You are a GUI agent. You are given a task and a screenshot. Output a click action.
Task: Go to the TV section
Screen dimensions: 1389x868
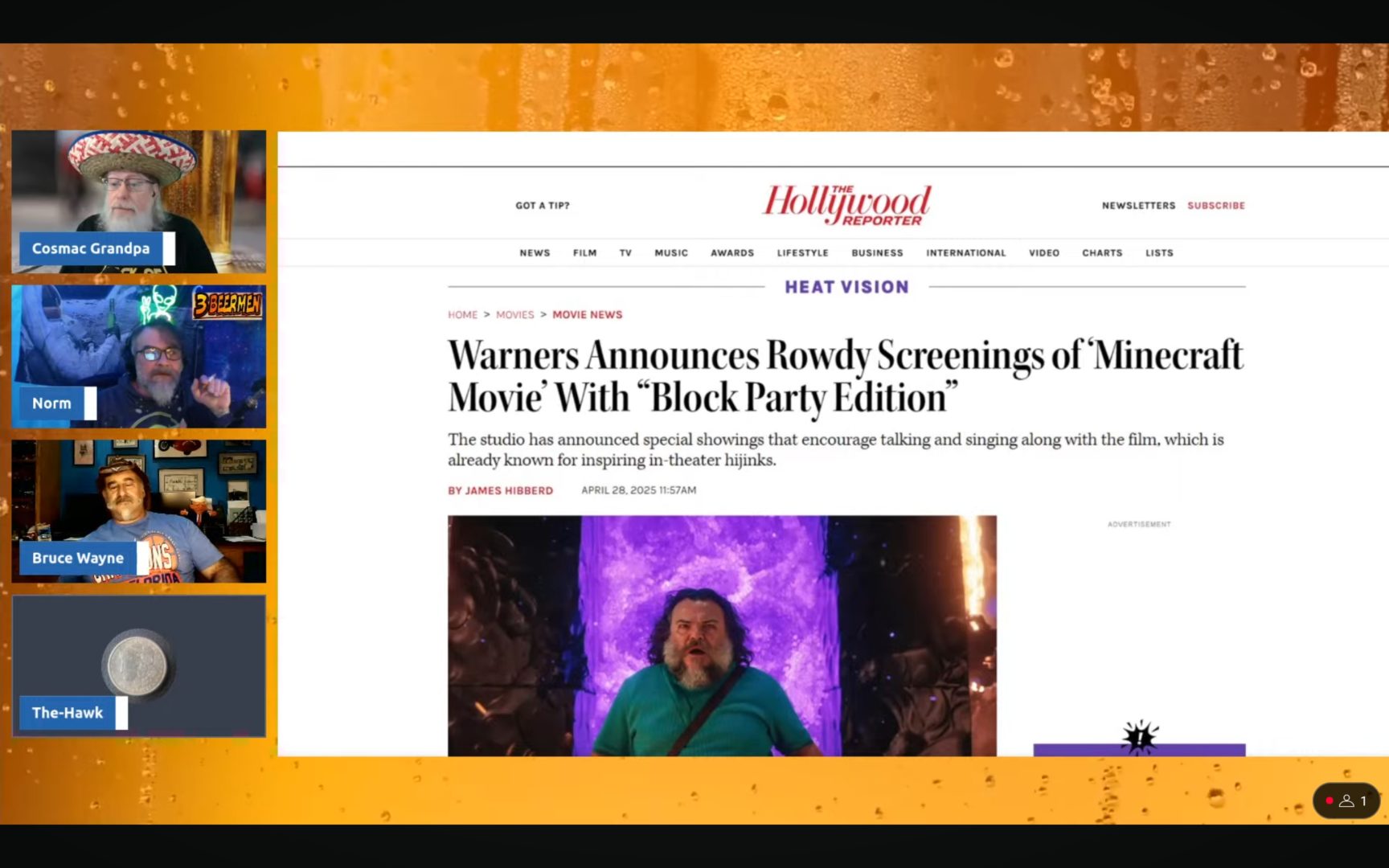[x=625, y=253]
